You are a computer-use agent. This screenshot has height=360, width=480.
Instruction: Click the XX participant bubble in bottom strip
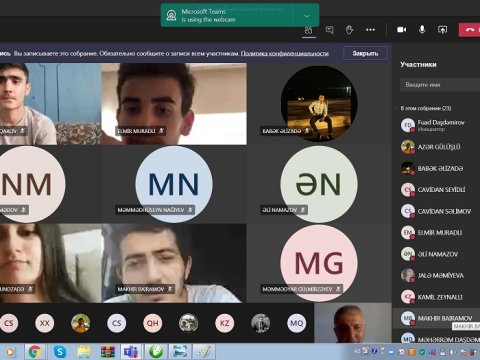tap(44, 323)
